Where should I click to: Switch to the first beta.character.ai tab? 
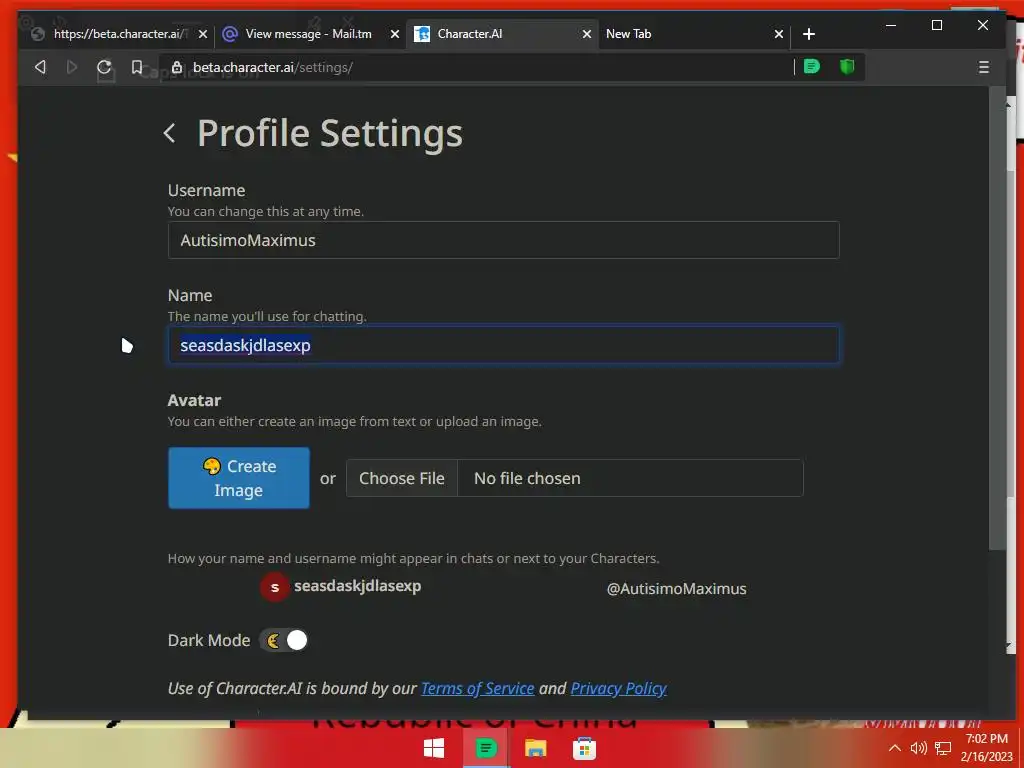pyautogui.click(x=118, y=34)
